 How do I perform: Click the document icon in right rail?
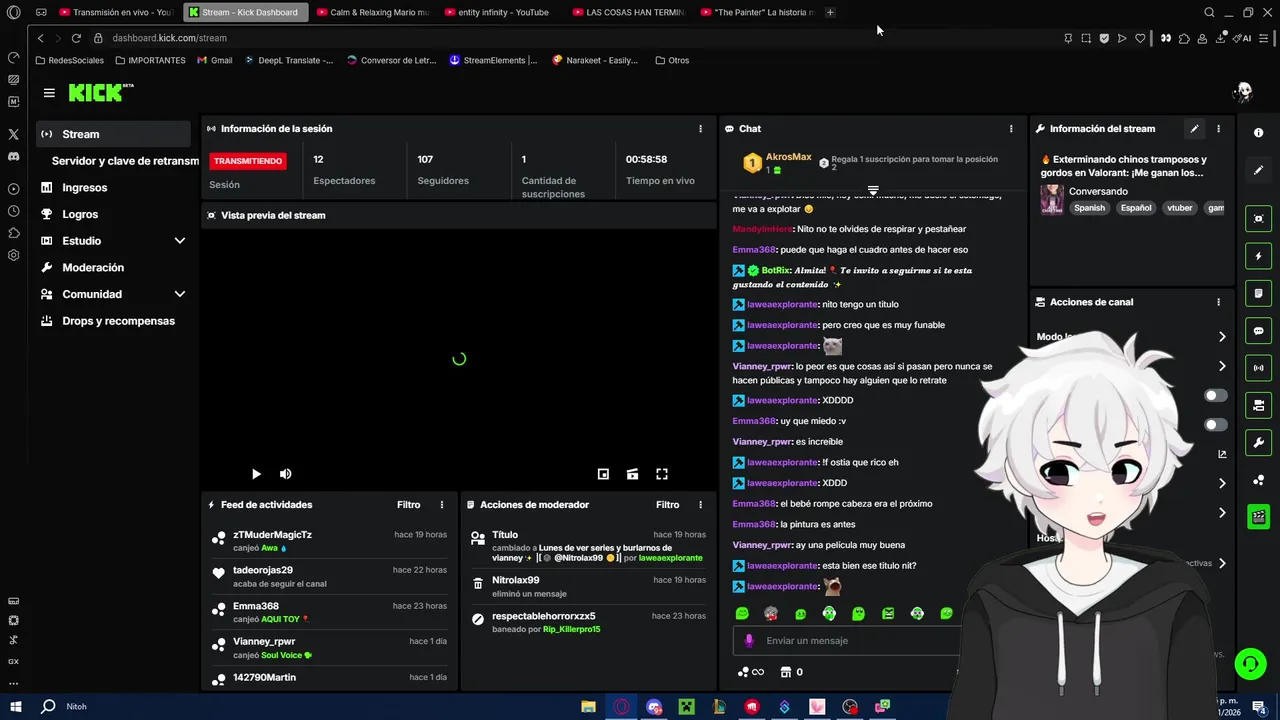(x=1258, y=294)
